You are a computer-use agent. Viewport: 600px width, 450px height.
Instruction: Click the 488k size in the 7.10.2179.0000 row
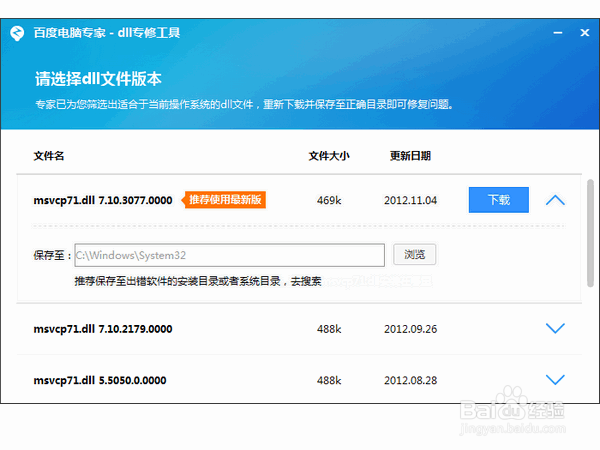click(x=329, y=329)
